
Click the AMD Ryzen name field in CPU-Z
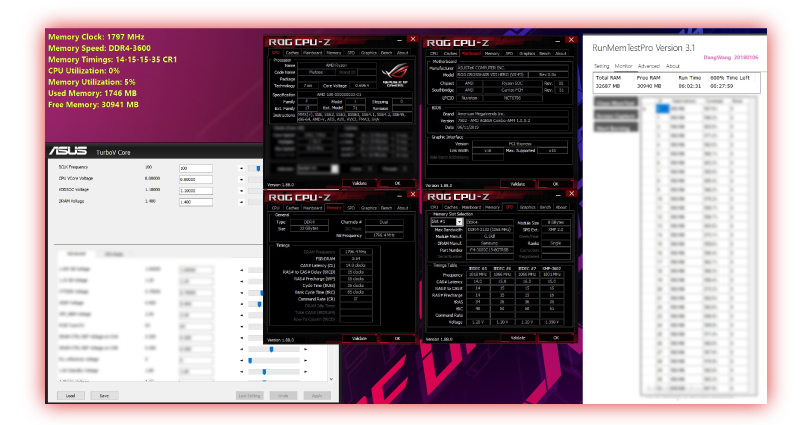click(x=336, y=66)
